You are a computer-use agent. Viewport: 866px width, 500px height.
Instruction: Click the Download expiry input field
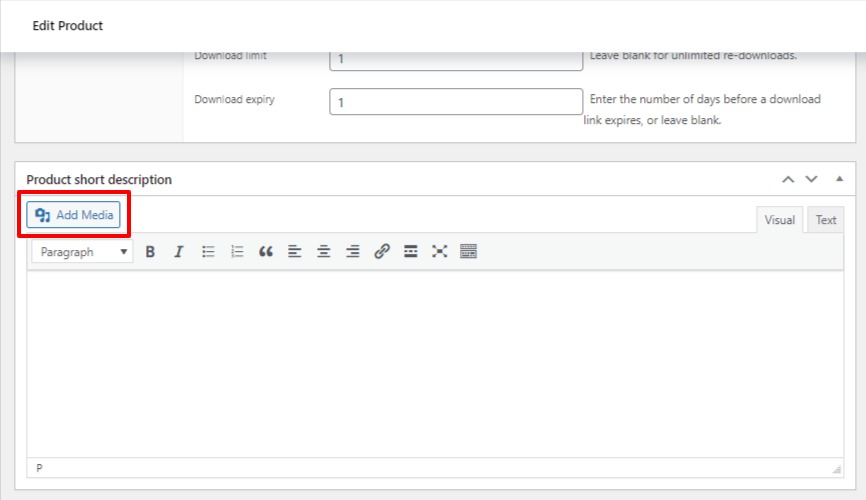[456, 102]
